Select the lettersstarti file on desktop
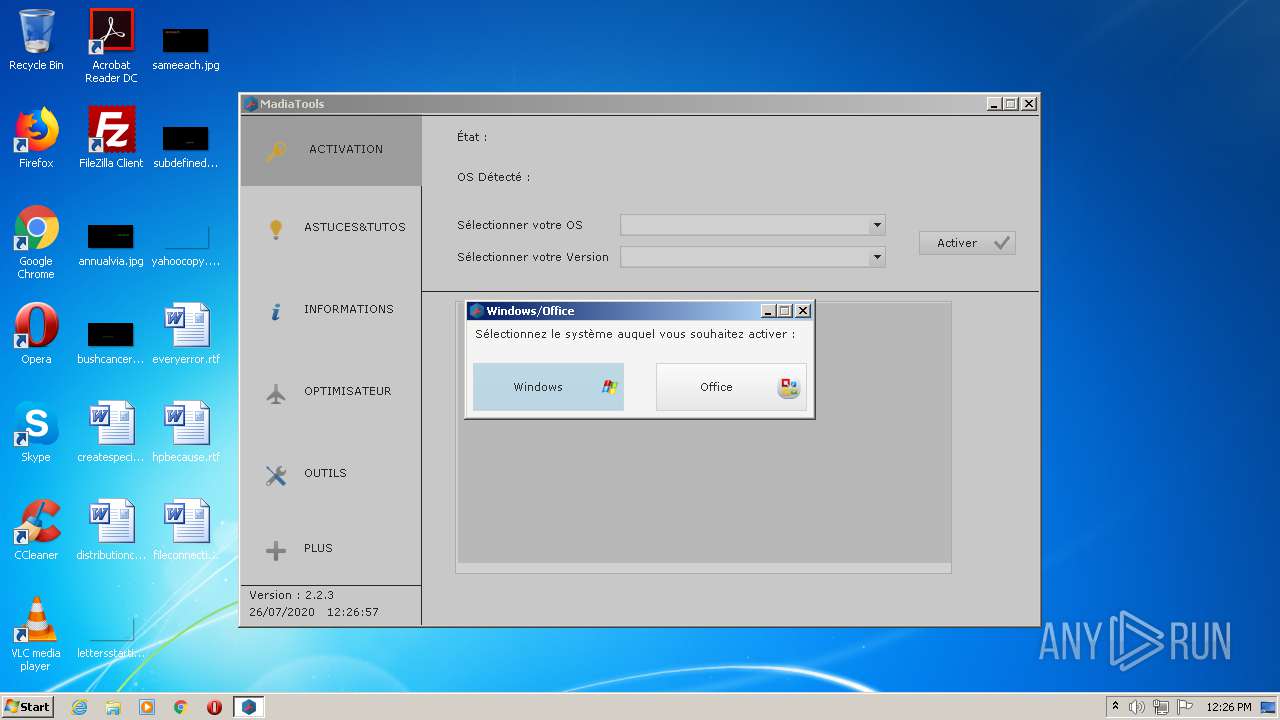The width and height of the screenshot is (1280, 720). pyautogui.click(x=111, y=636)
